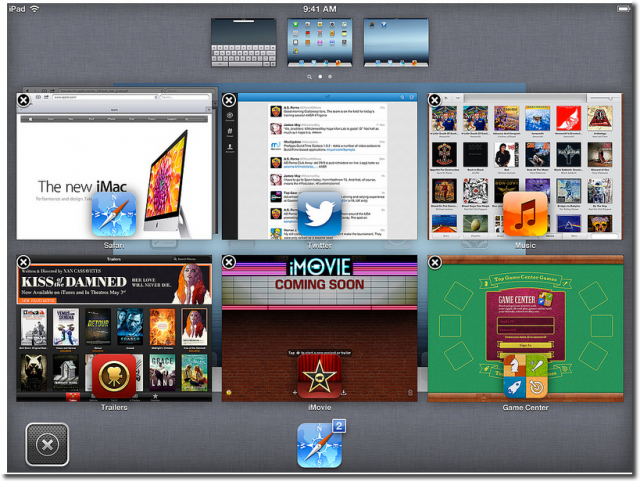This screenshot has height=481, width=640.
Task: Tap the iMovie download arrow icon
Action: 344,392
